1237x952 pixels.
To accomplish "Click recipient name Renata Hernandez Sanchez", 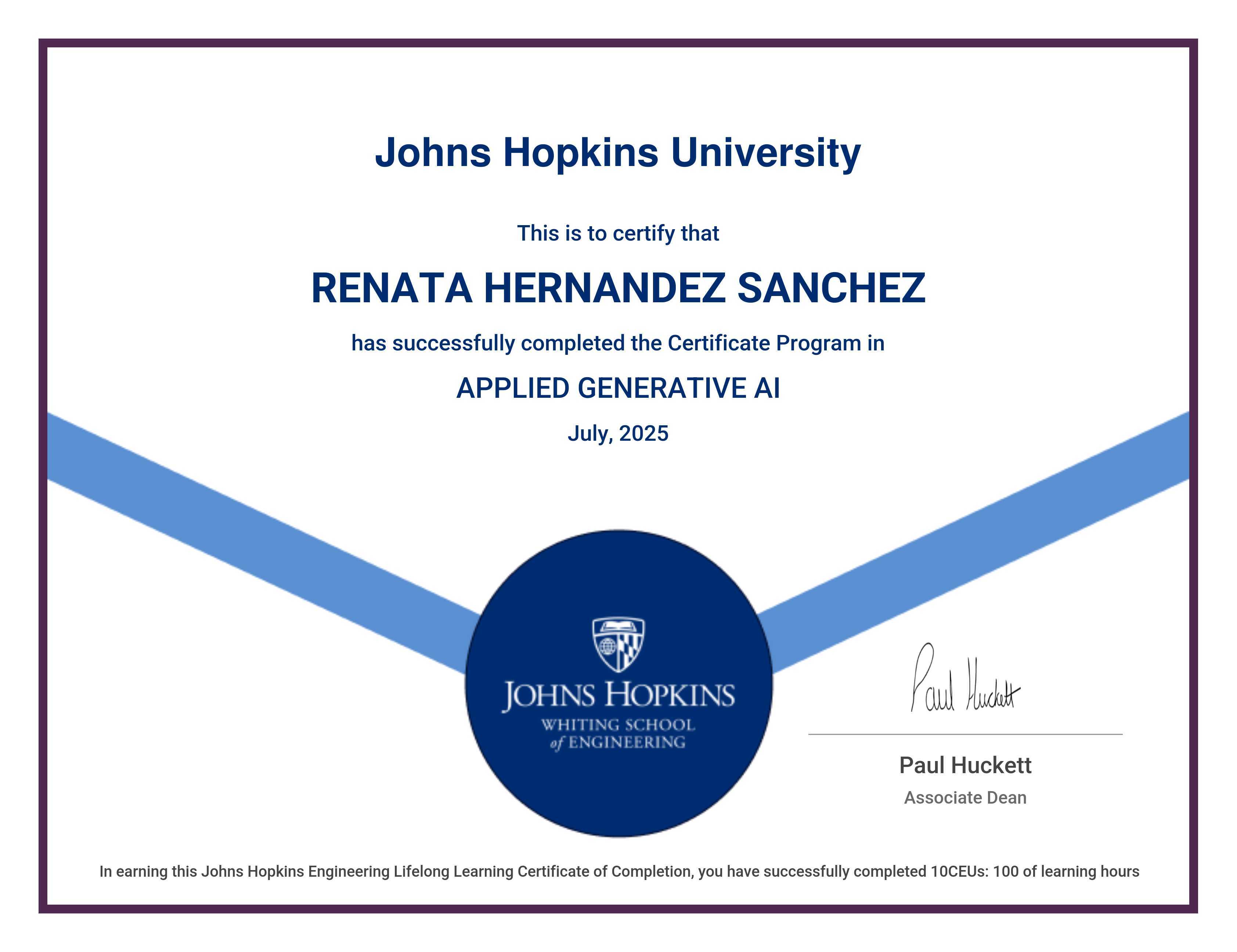I will pos(618,288).
